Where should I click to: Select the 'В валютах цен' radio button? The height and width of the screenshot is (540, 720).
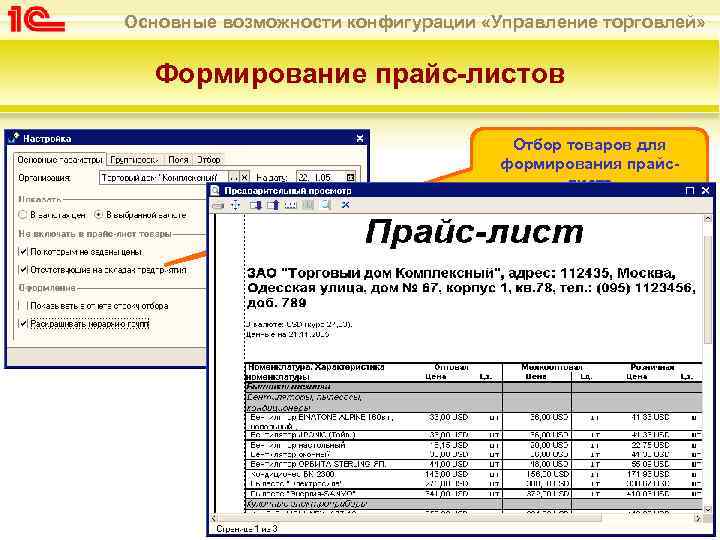22,215
